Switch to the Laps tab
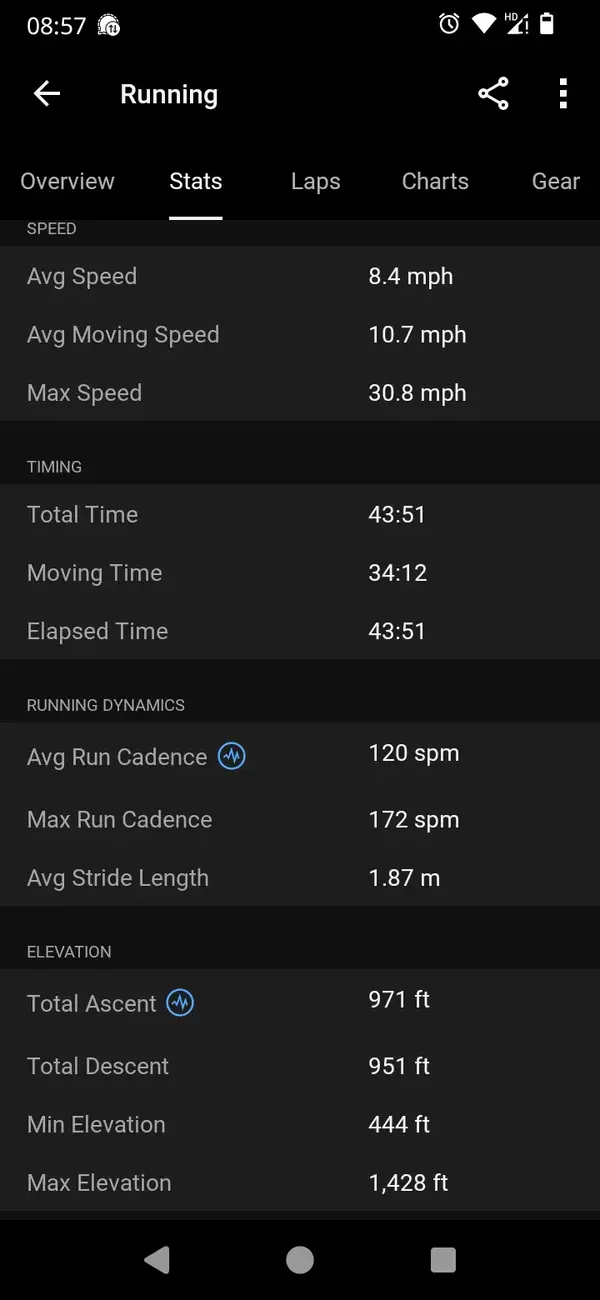This screenshot has width=600, height=1300. 316,181
